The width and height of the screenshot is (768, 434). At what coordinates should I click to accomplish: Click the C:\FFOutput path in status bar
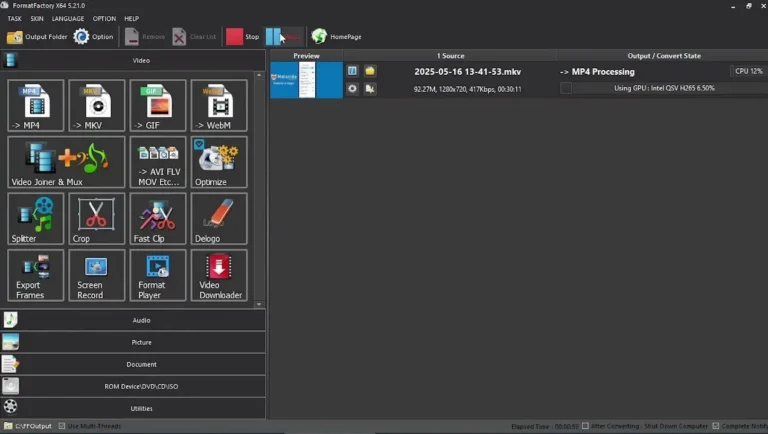pos(33,426)
